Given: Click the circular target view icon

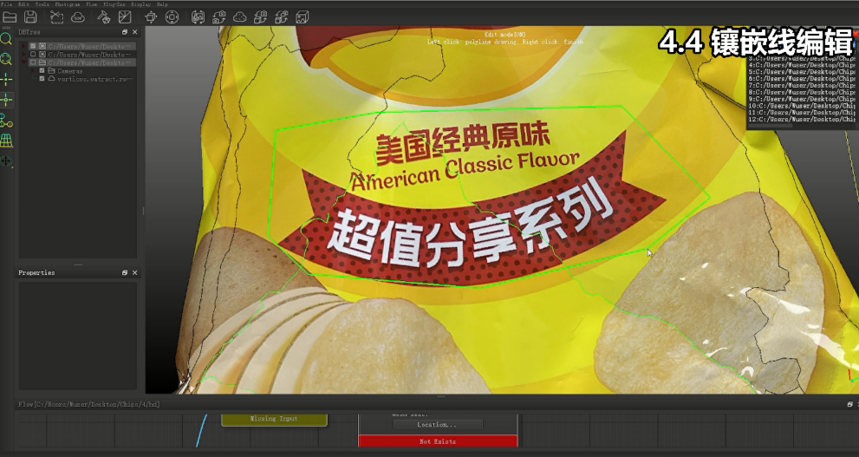Looking at the screenshot, I should pos(171,17).
